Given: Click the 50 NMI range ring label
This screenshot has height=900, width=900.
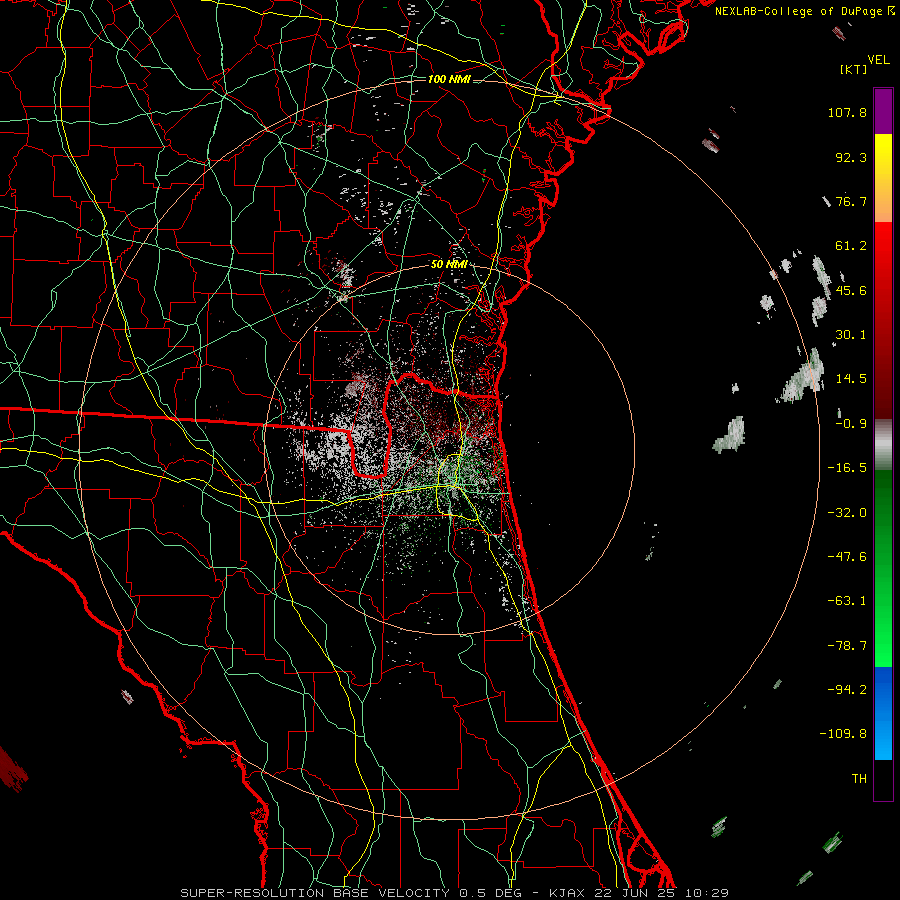Looking at the screenshot, I should pos(449,265).
